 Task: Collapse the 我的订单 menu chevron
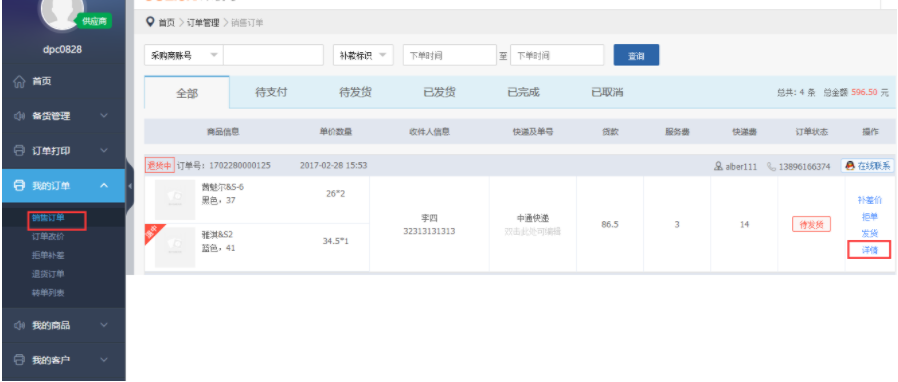pyautogui.click(x=104, y=185)
